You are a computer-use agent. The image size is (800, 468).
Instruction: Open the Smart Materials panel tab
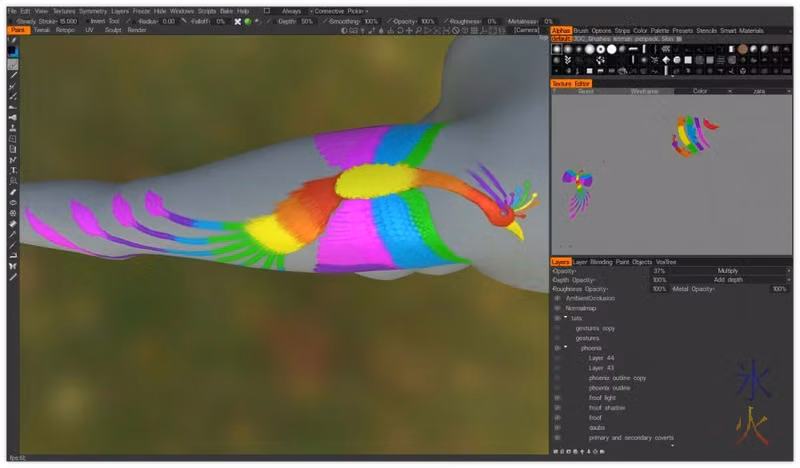tap(741, 31)
